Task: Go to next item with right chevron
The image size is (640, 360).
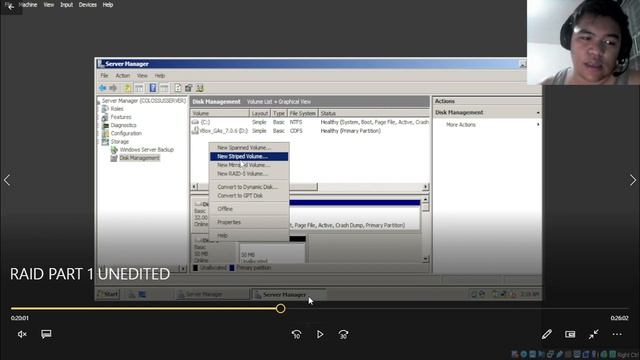Action: (633, 180)
